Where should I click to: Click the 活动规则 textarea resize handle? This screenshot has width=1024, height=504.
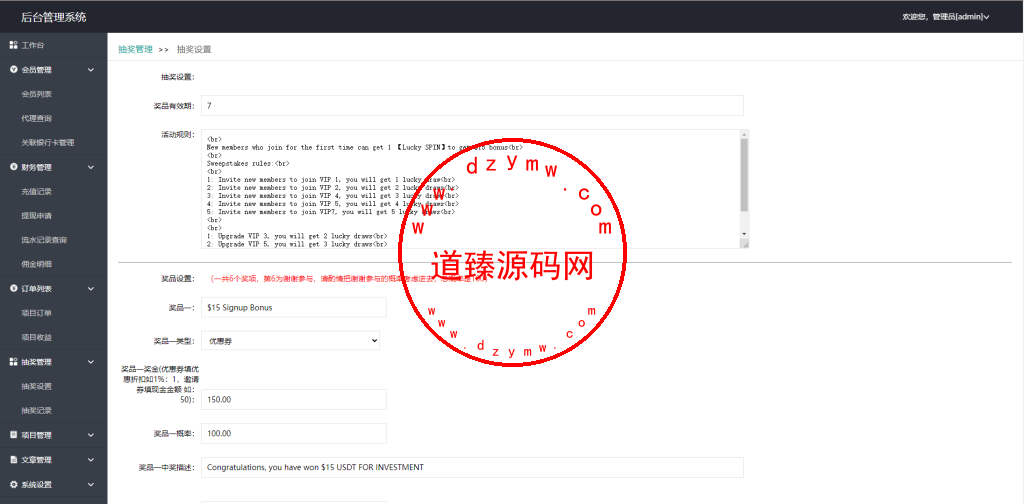744,244
